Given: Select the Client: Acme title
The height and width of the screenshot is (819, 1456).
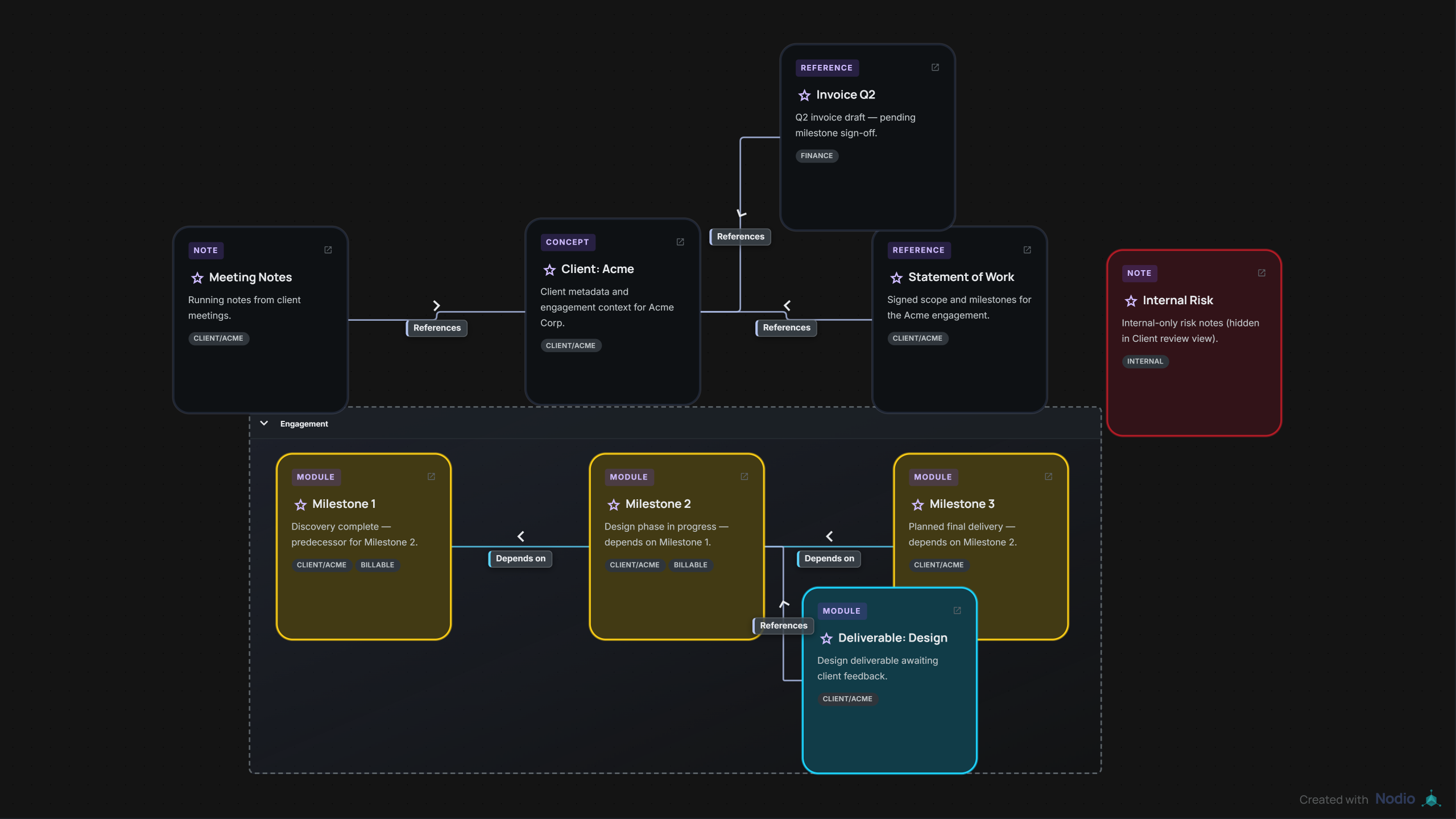Looking at the screenshot, I should pyautogui.click(x=597, y=270).
